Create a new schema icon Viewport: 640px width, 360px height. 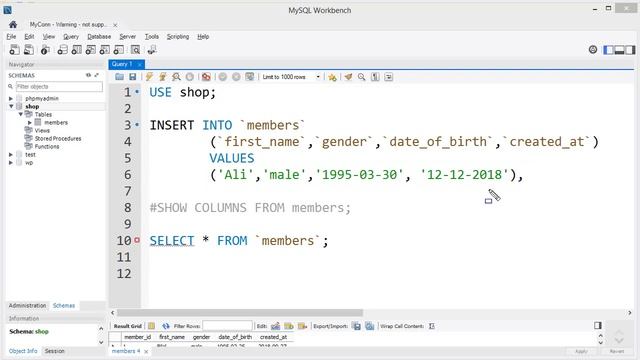pyautogui.click(x=62, y=50)
